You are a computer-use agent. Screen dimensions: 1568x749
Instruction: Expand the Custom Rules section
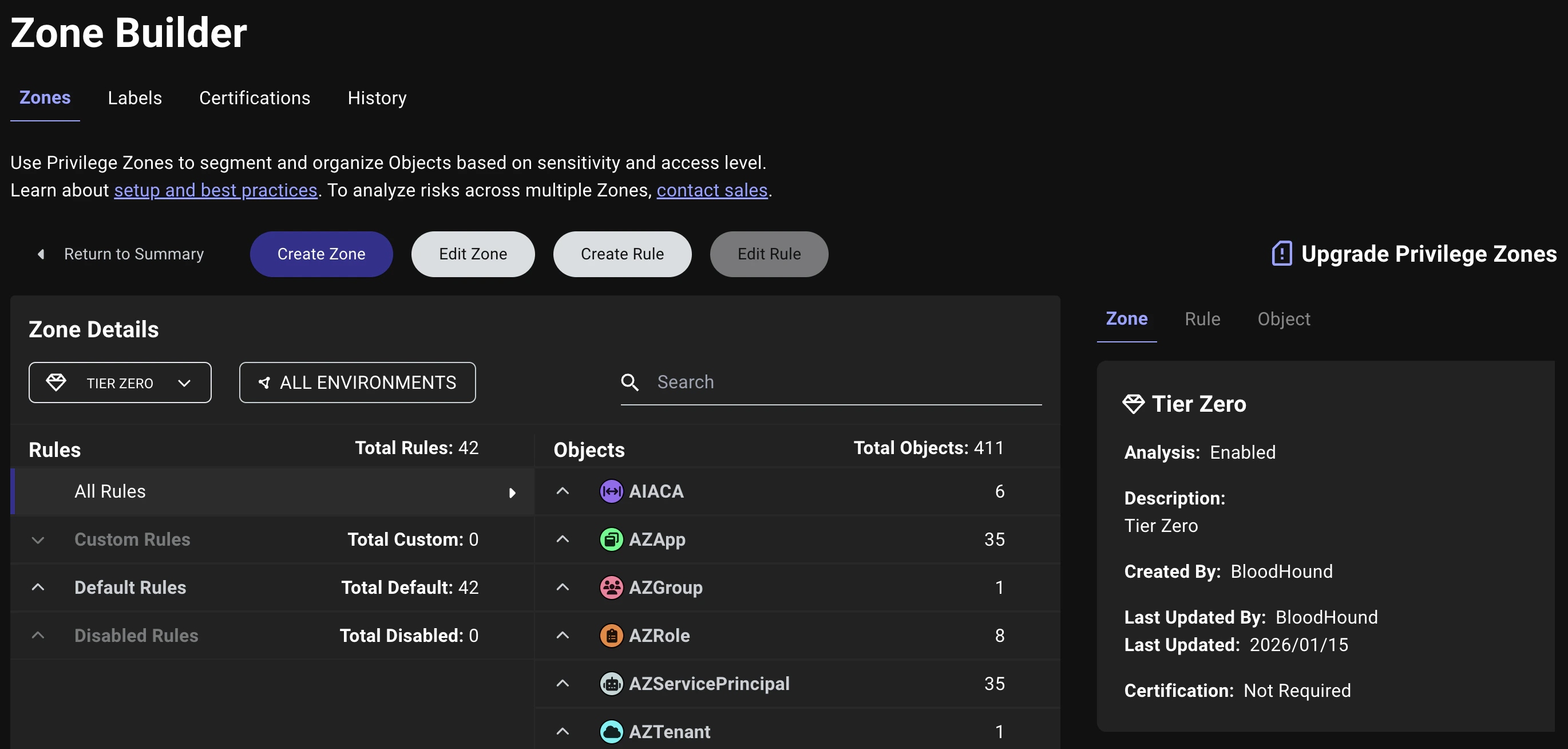tap(38, 539)
